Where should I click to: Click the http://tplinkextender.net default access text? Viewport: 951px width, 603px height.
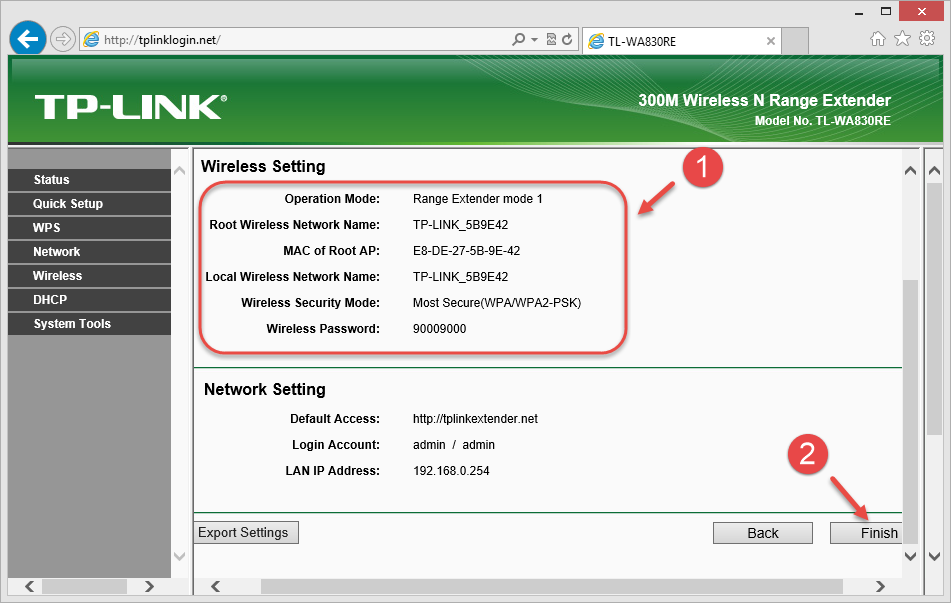476,419
